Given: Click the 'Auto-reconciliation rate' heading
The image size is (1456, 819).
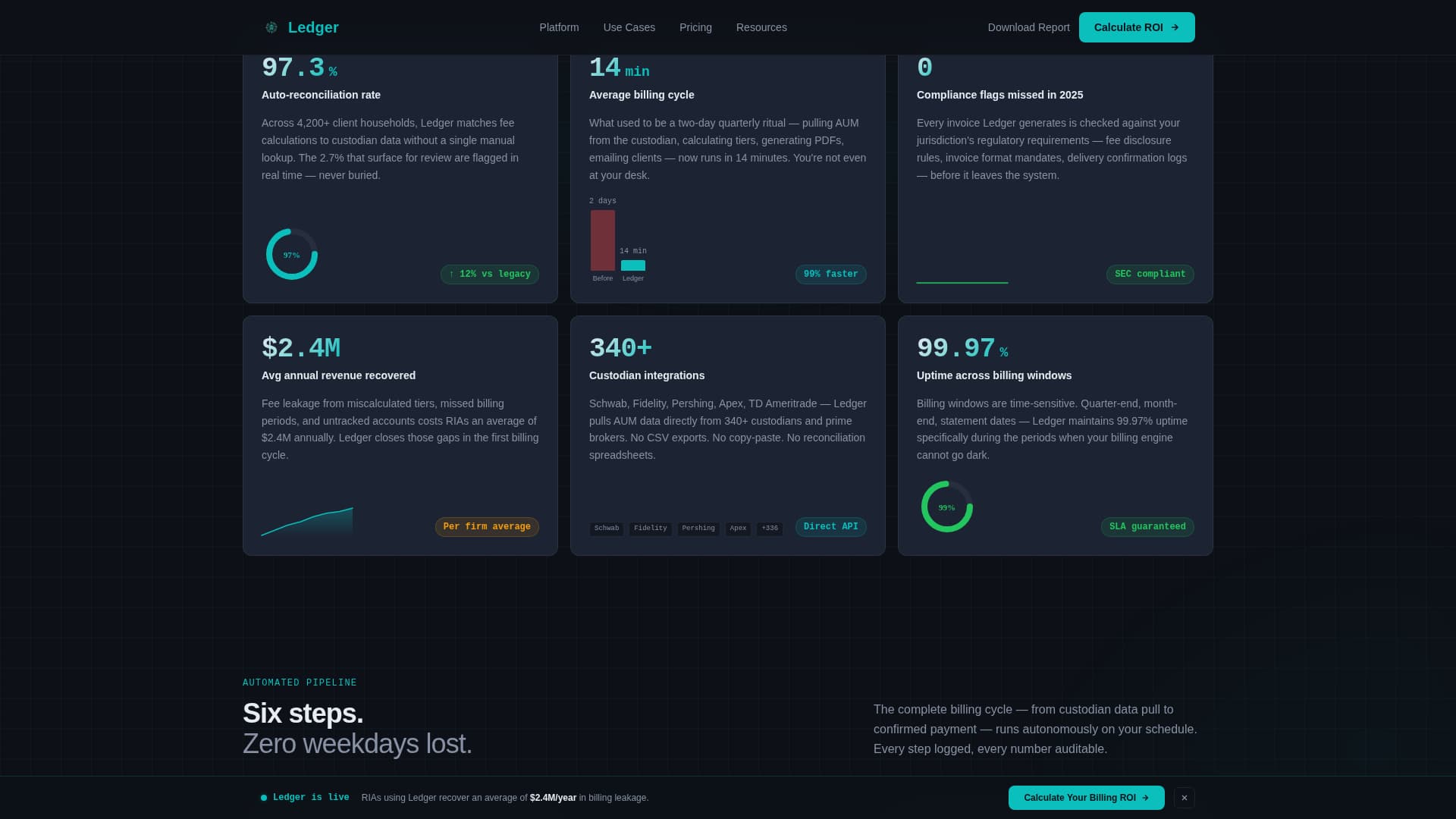Looking at the screenshot, I should pos(321,95).
